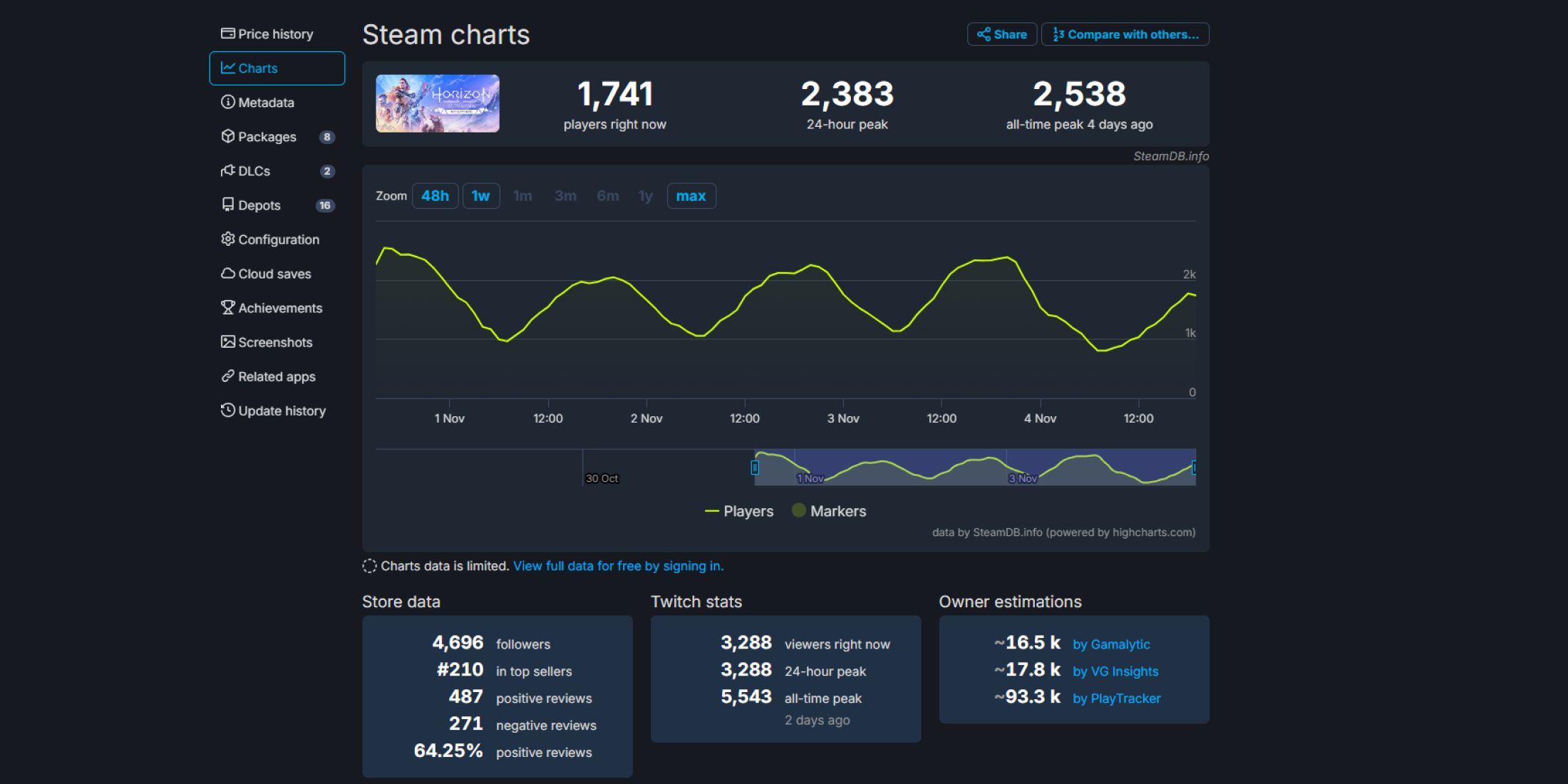Open the Update history clock icon
The width and height of the screenshot is (1568, 784).
click(x=228, y=410)
